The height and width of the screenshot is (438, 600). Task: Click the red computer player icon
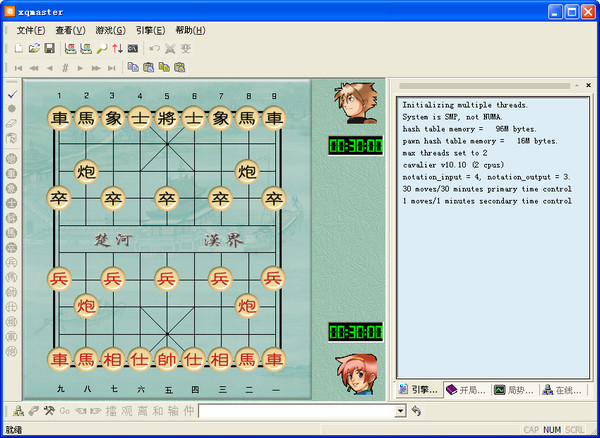pyautogui.click(x=70, y=48)
